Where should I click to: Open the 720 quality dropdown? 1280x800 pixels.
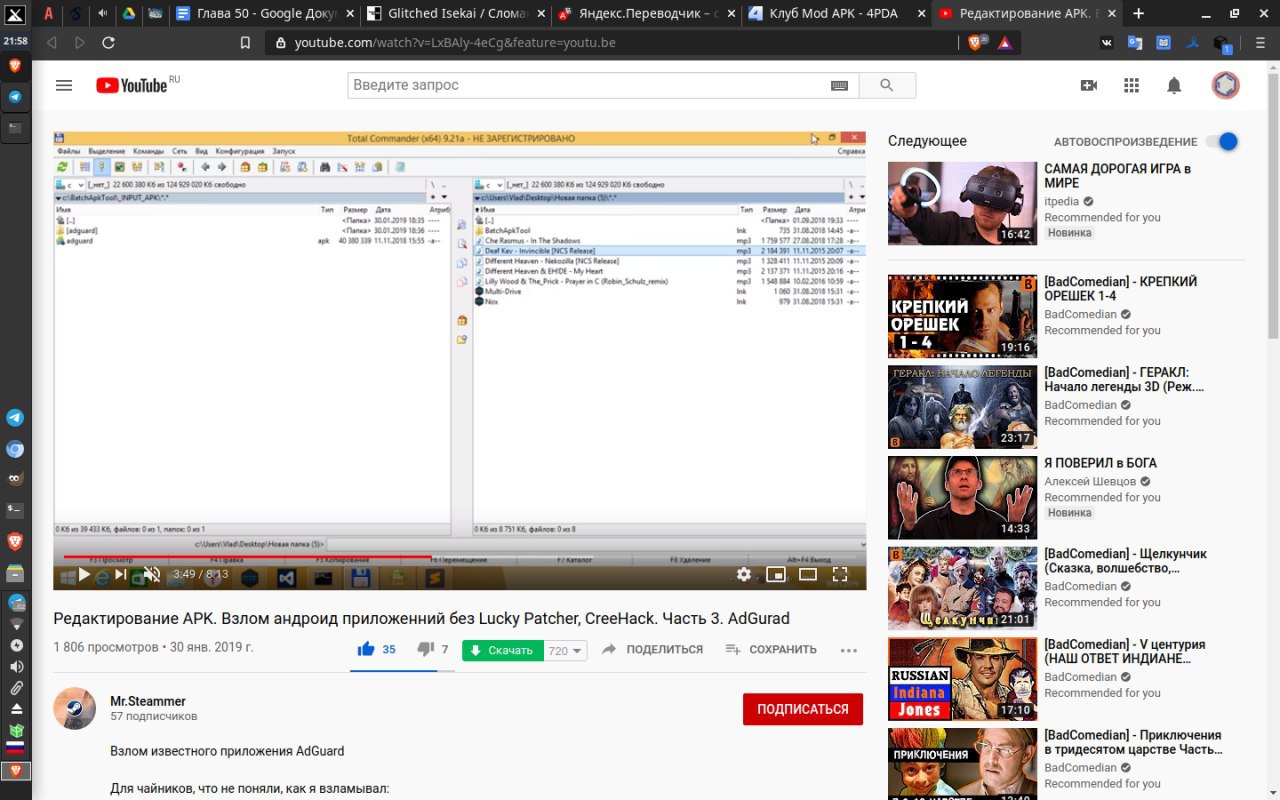[x=566, y=650]
